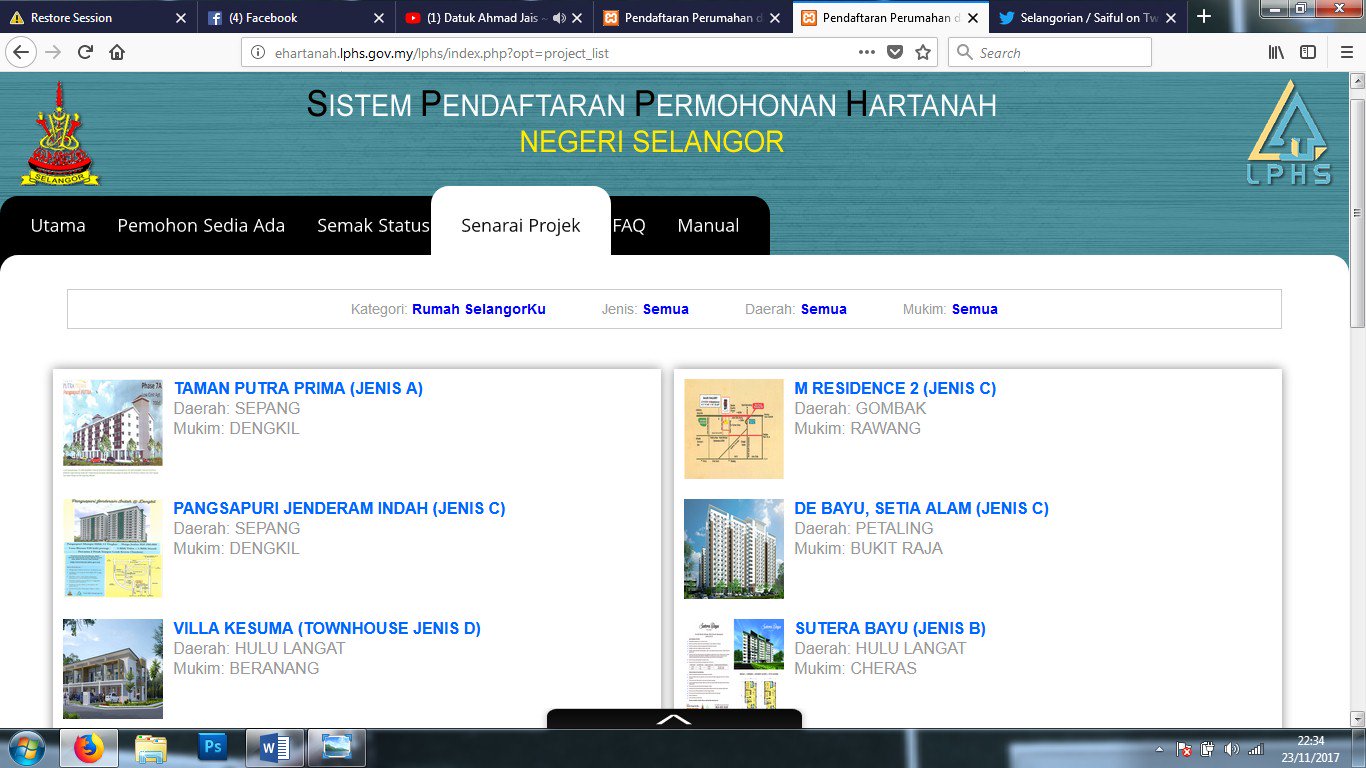Open the Firefox home page
Viewport: 1366px width, 768px height.
(117, 53)
